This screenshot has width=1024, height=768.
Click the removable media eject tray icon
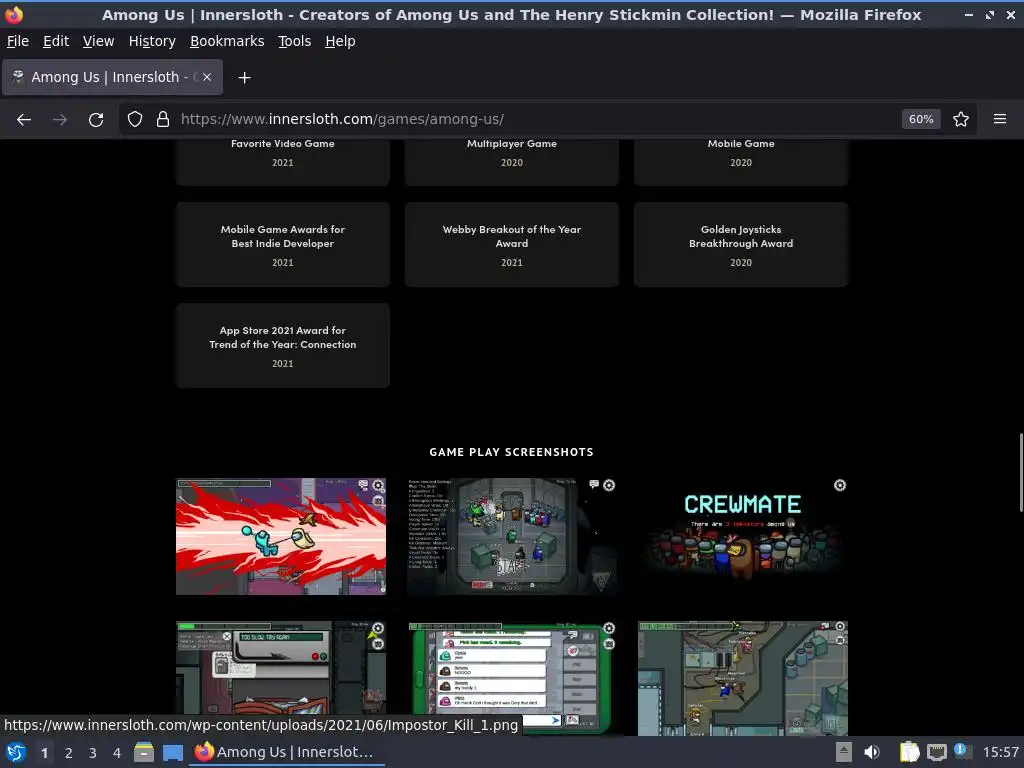[x=844, y=752]
